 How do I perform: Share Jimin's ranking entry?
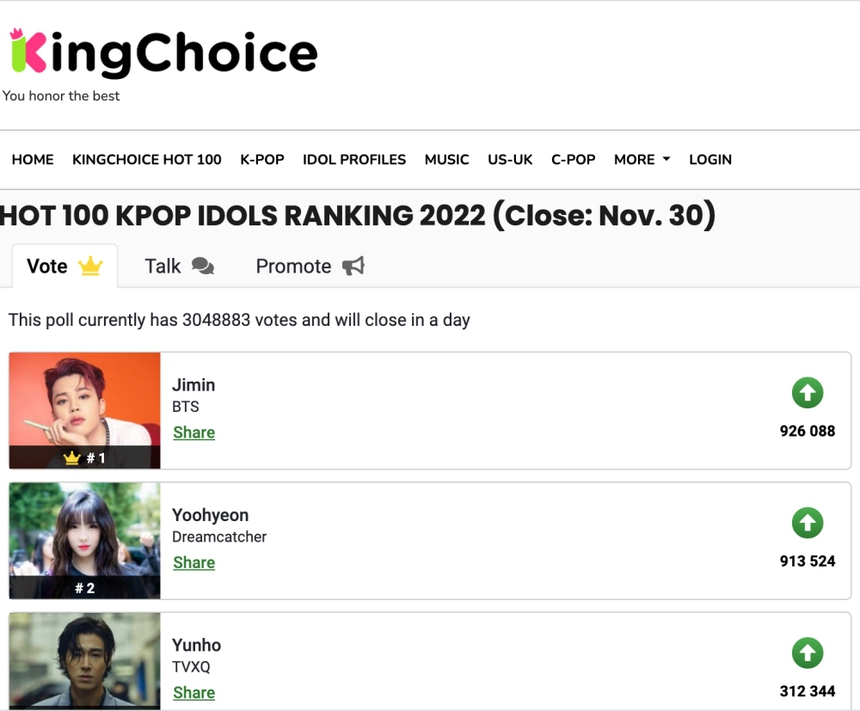pyautogui.click(x=193, y=432)
